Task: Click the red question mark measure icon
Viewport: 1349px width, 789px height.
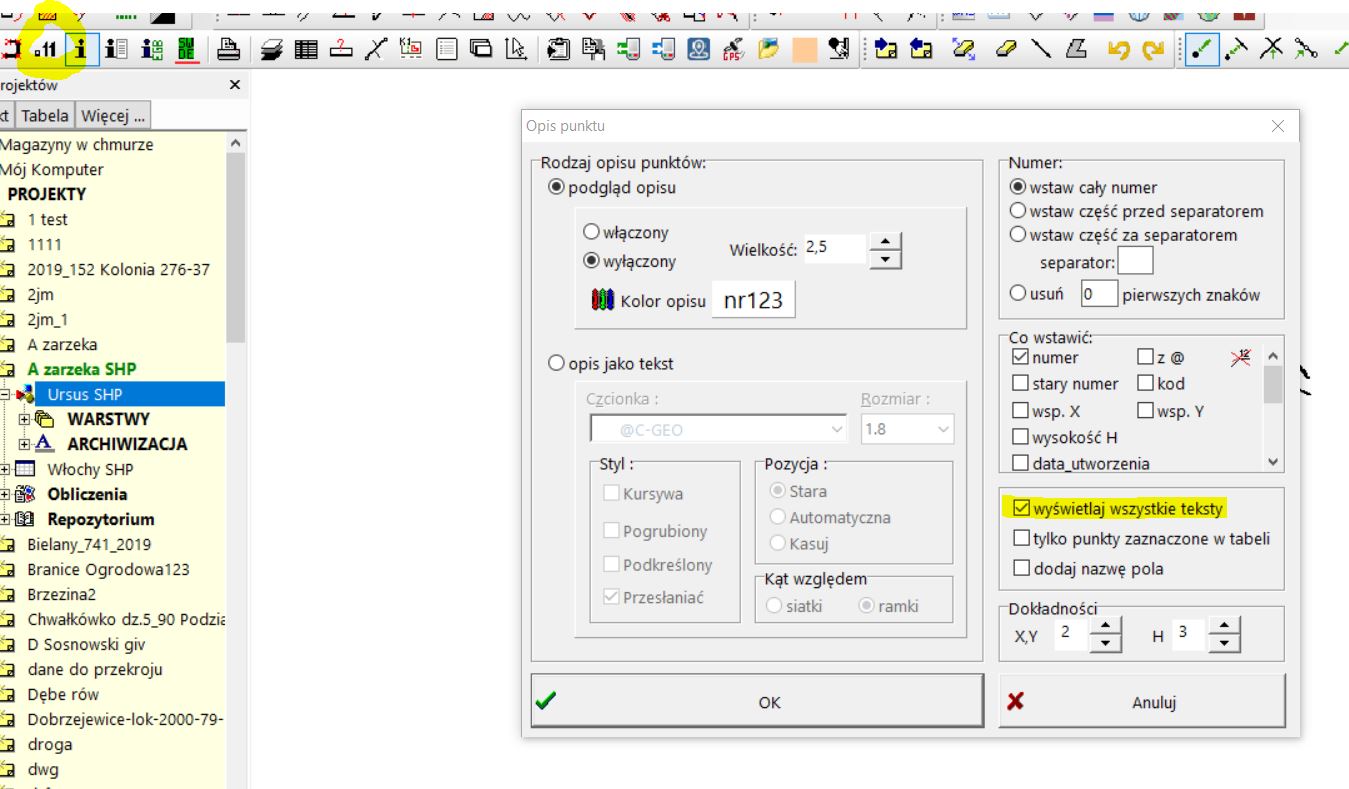Action: [x=341, y=49]
